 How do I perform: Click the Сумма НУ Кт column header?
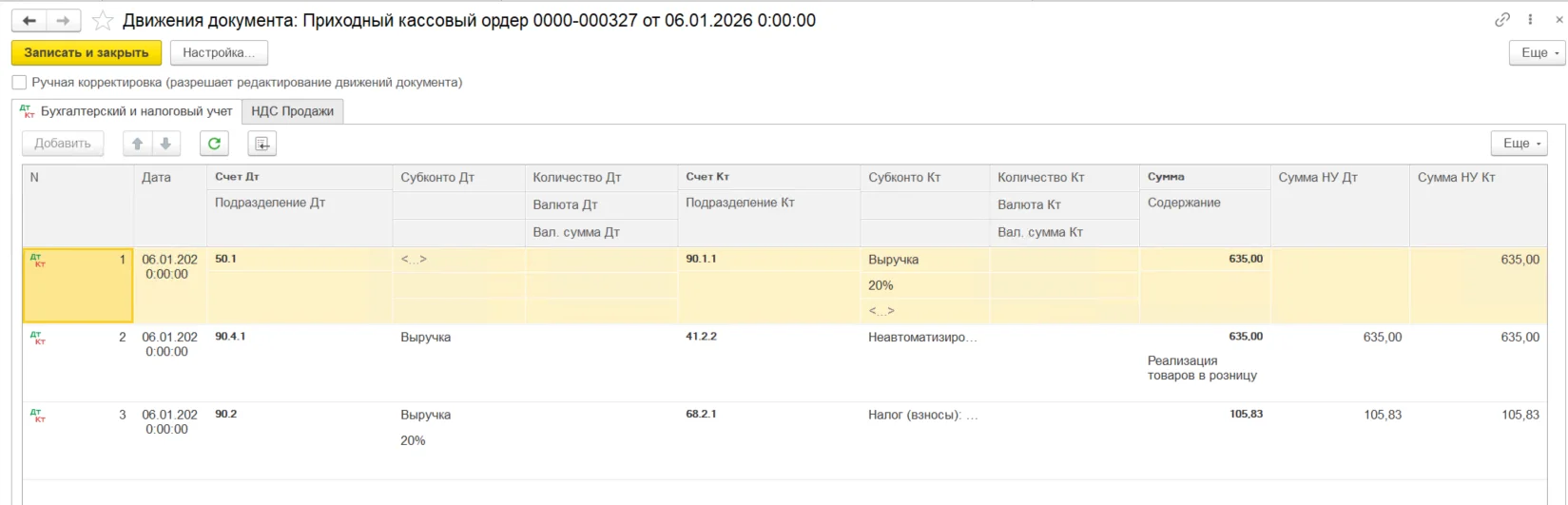(x=1479, y=205)
